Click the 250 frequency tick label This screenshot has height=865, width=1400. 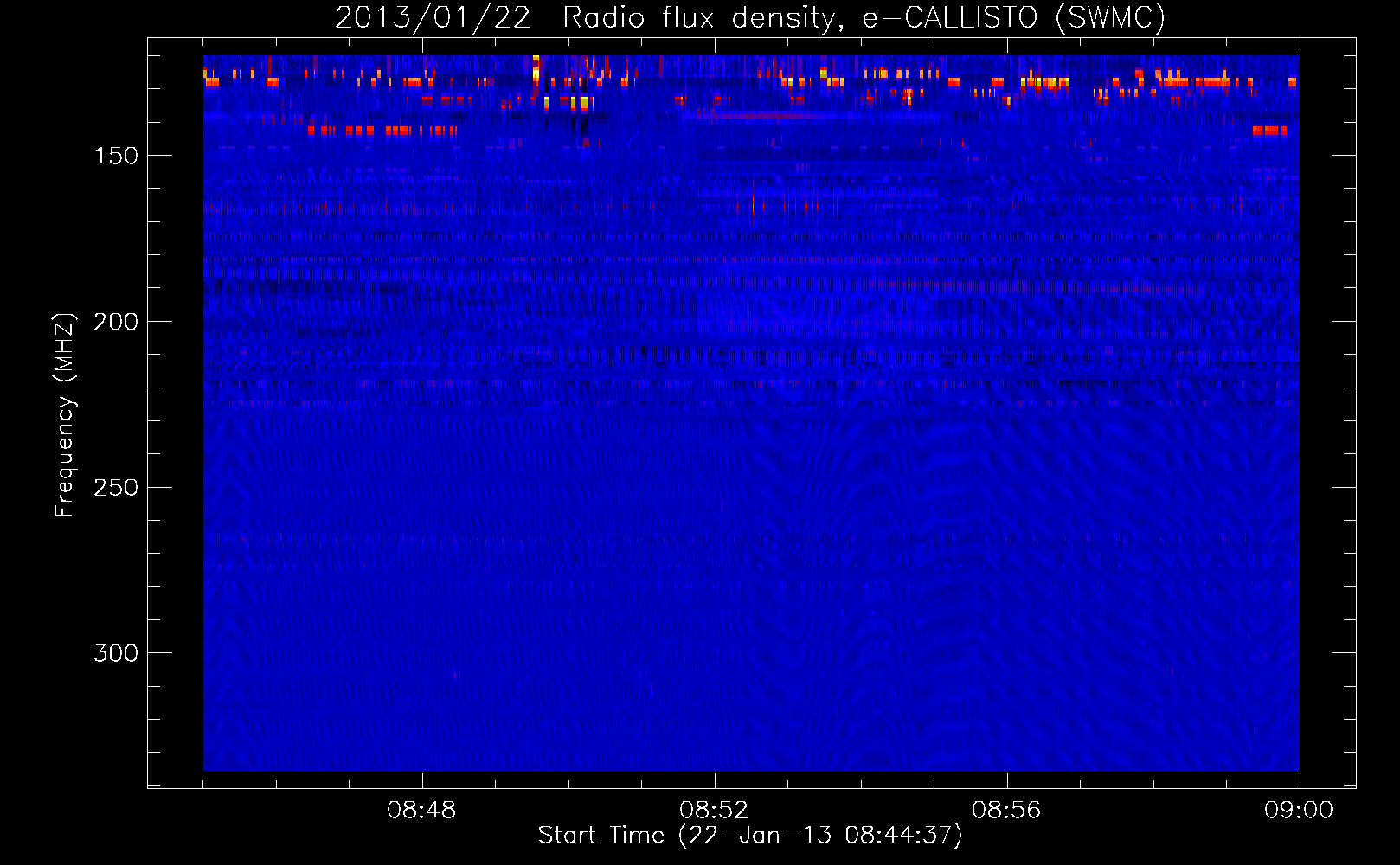click(x=116, y=488)
